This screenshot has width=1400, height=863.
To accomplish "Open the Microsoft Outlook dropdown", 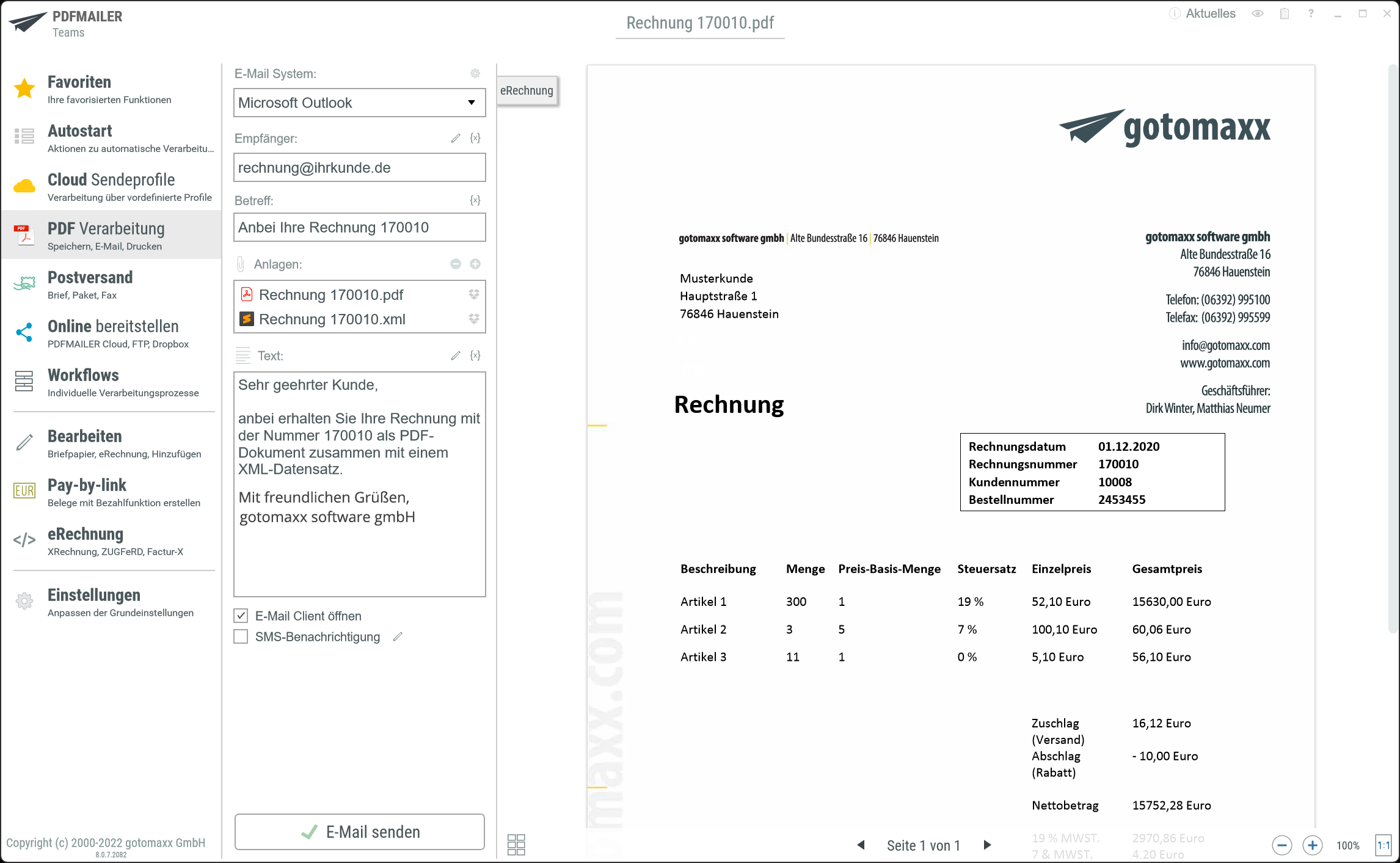I will coord(359,103).
